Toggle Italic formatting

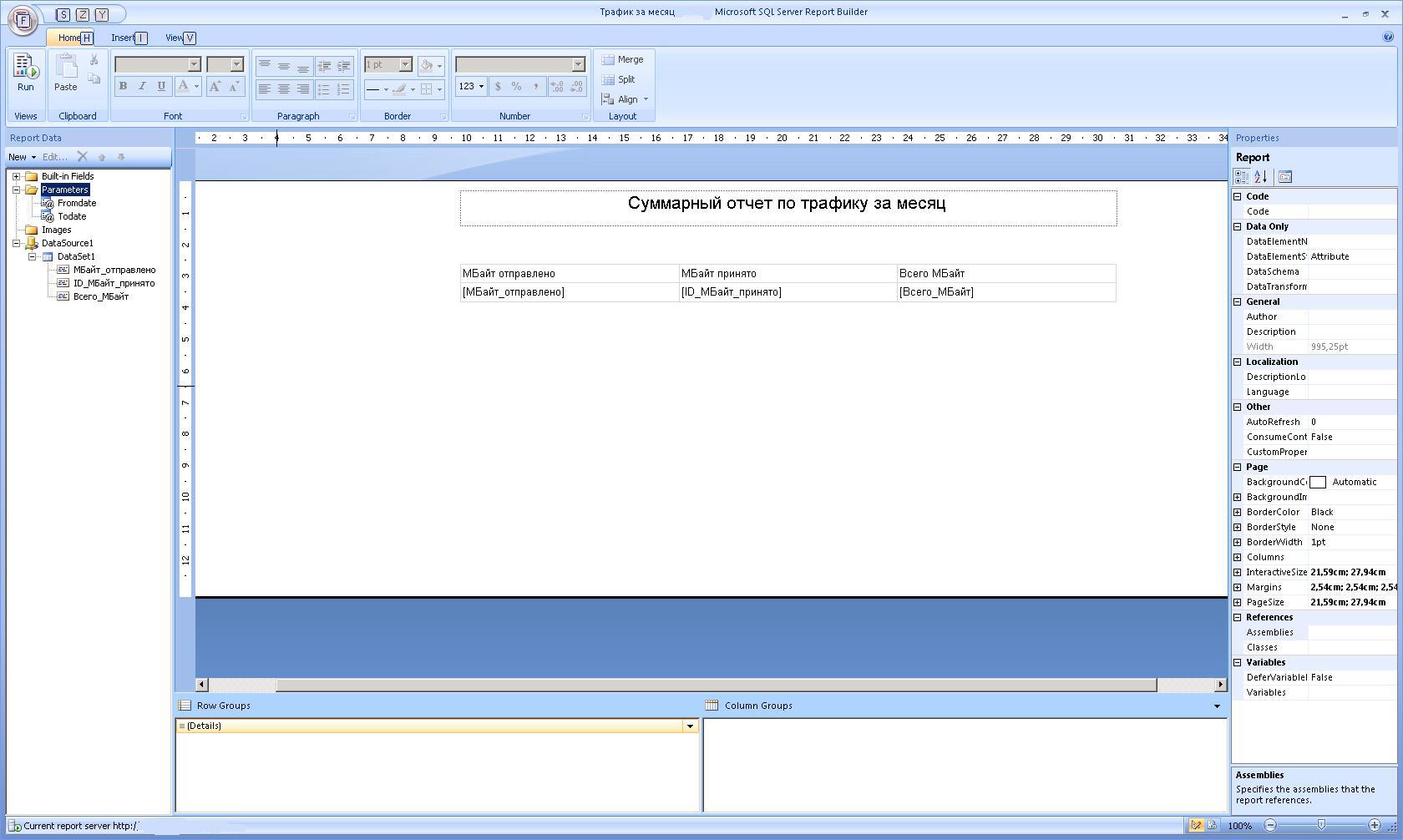142,86
